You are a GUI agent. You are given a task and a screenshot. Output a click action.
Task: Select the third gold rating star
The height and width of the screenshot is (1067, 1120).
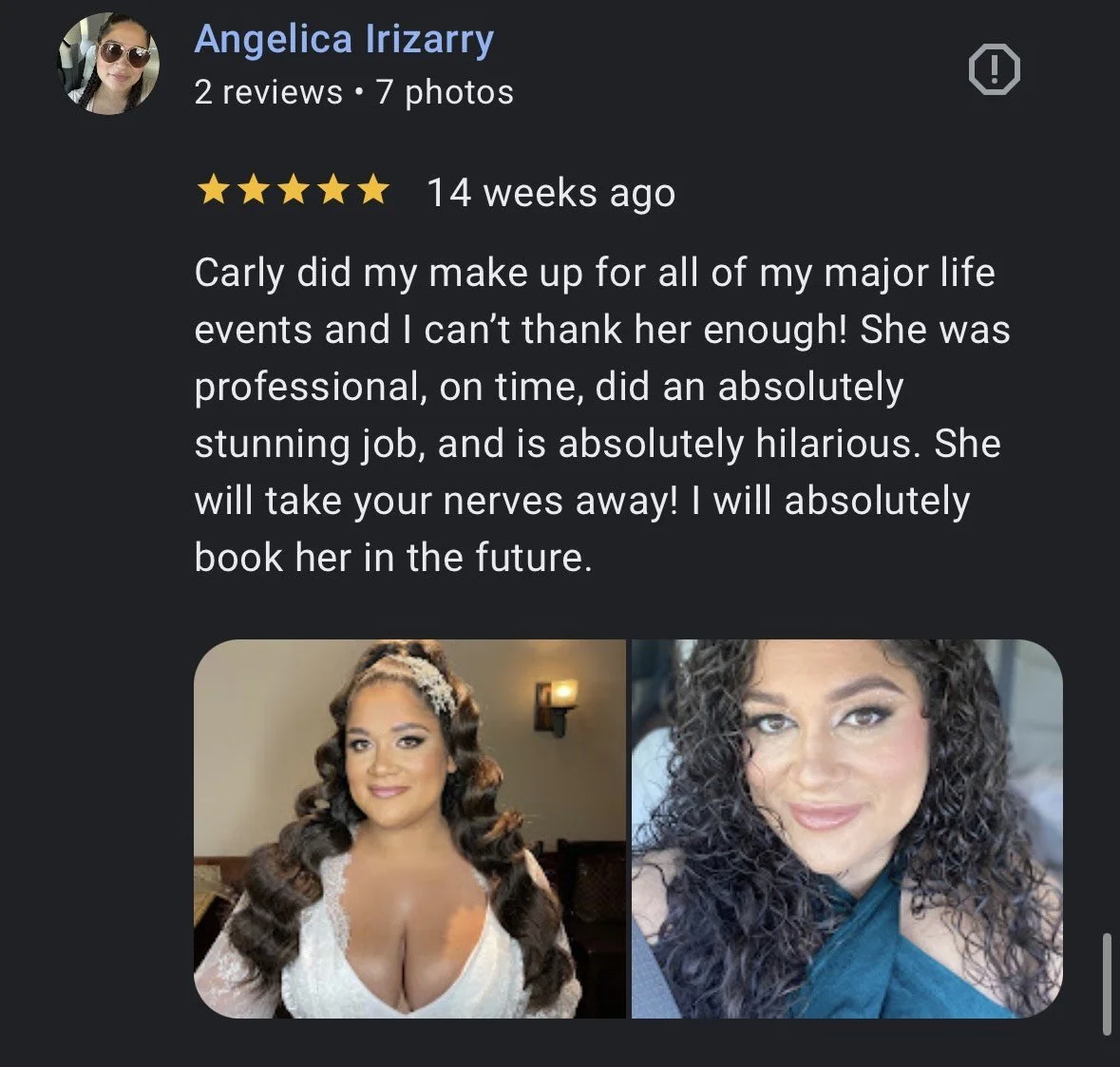click(x=293, y=191)
